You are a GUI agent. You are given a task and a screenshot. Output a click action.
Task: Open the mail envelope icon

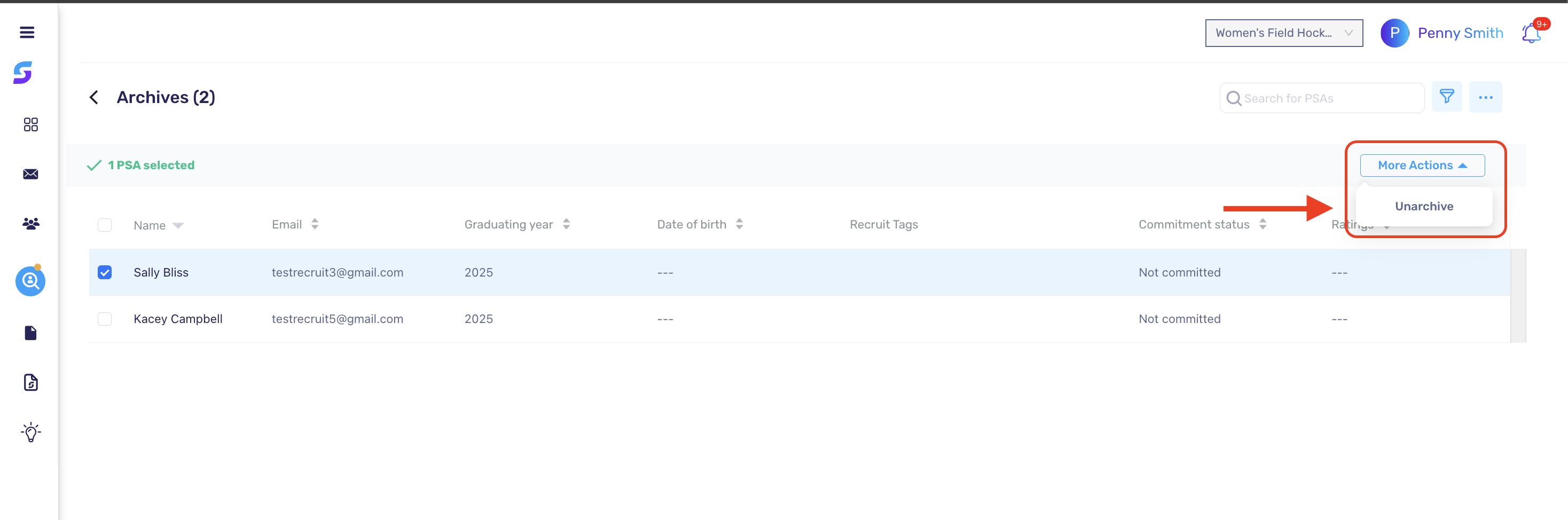click(30, 175)
